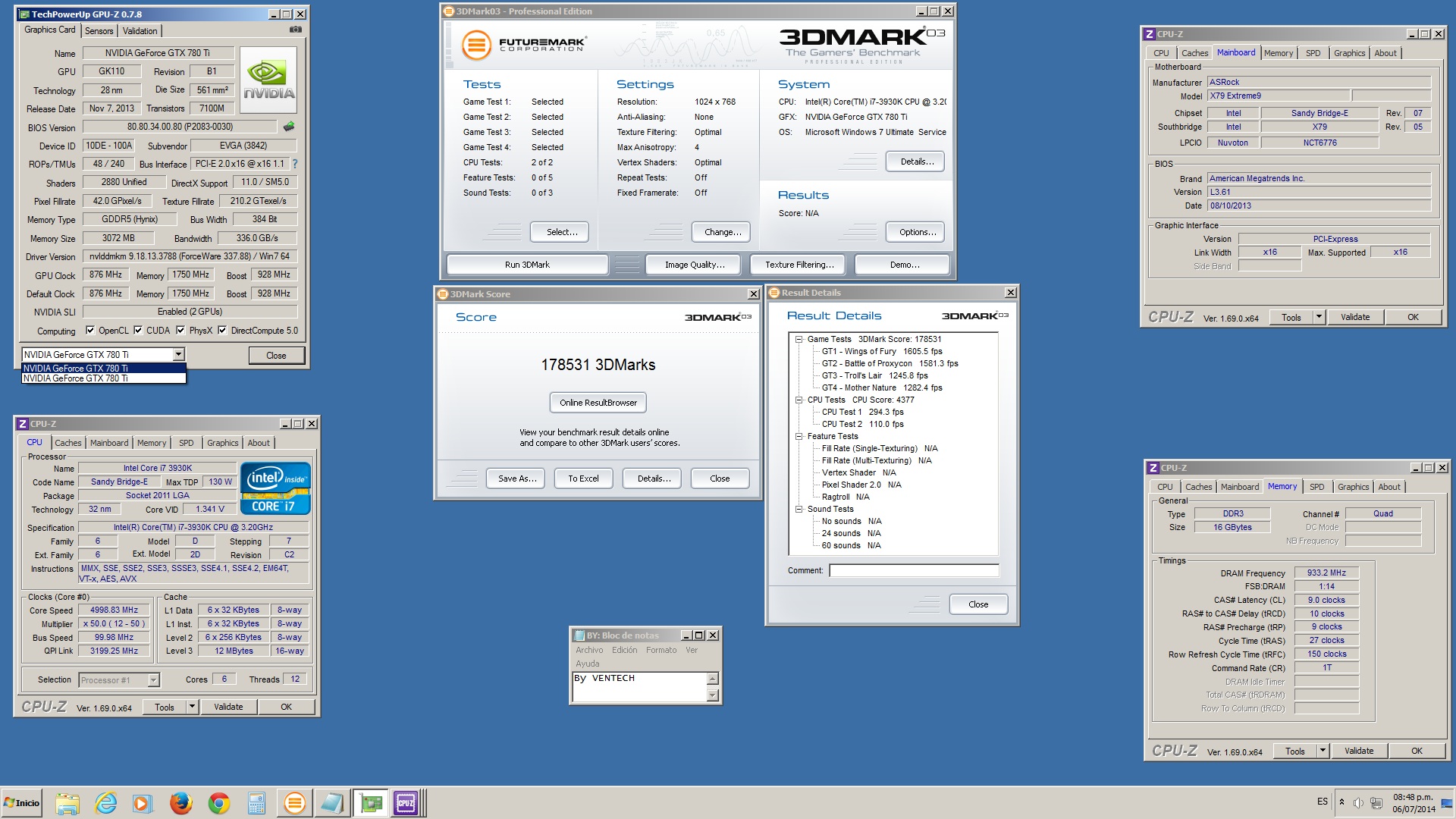Open Tools dropdown arrow in Mainboard CPU-Z window

tap(1319, 317)
